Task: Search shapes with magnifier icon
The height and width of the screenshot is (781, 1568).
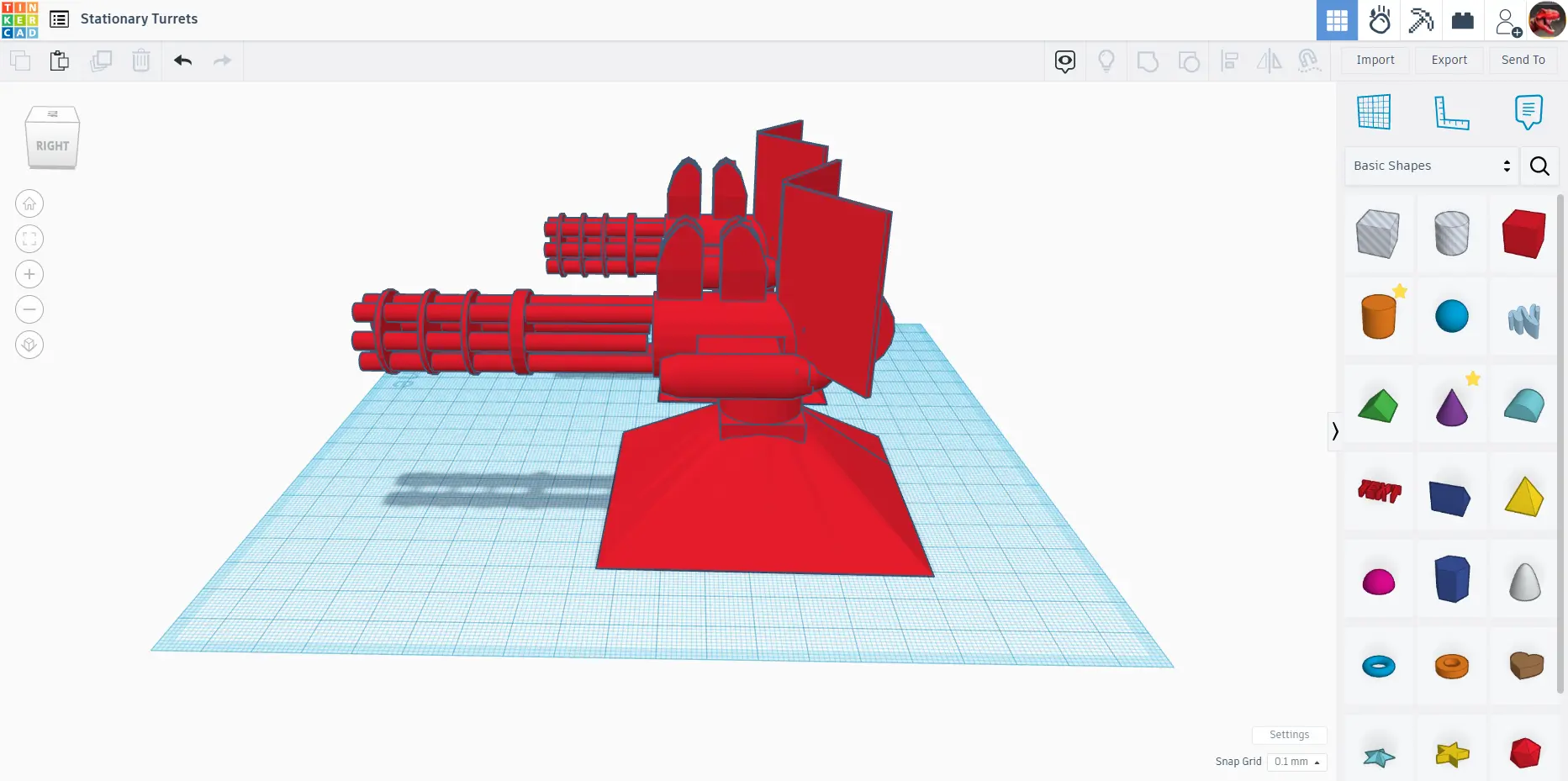Action: point(1539,166)
